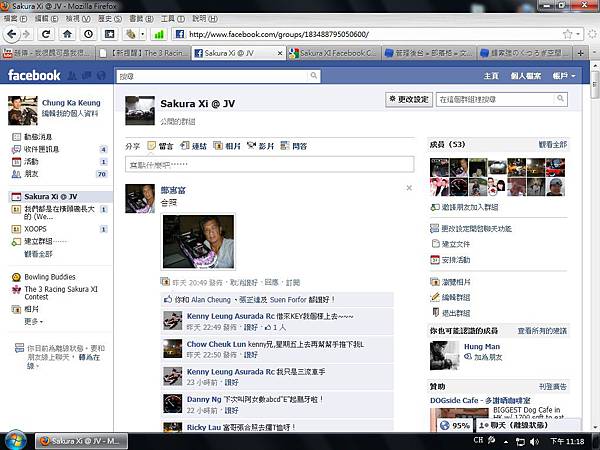
Task: Click the 95% zoom indicator at bottom
Action: pyautogui.click(x=455, y=426)
